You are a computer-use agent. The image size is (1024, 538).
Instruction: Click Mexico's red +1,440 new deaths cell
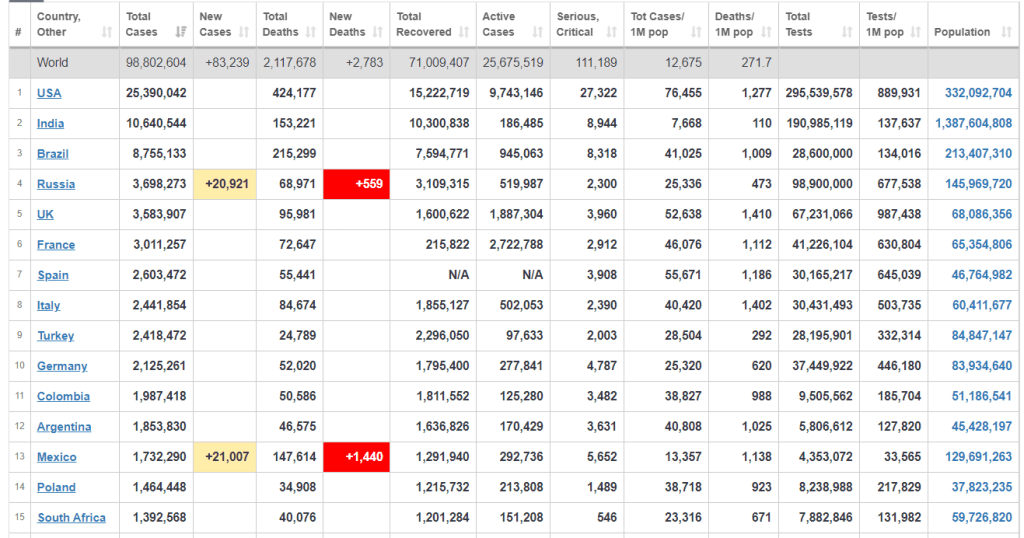tap(356, 457)
